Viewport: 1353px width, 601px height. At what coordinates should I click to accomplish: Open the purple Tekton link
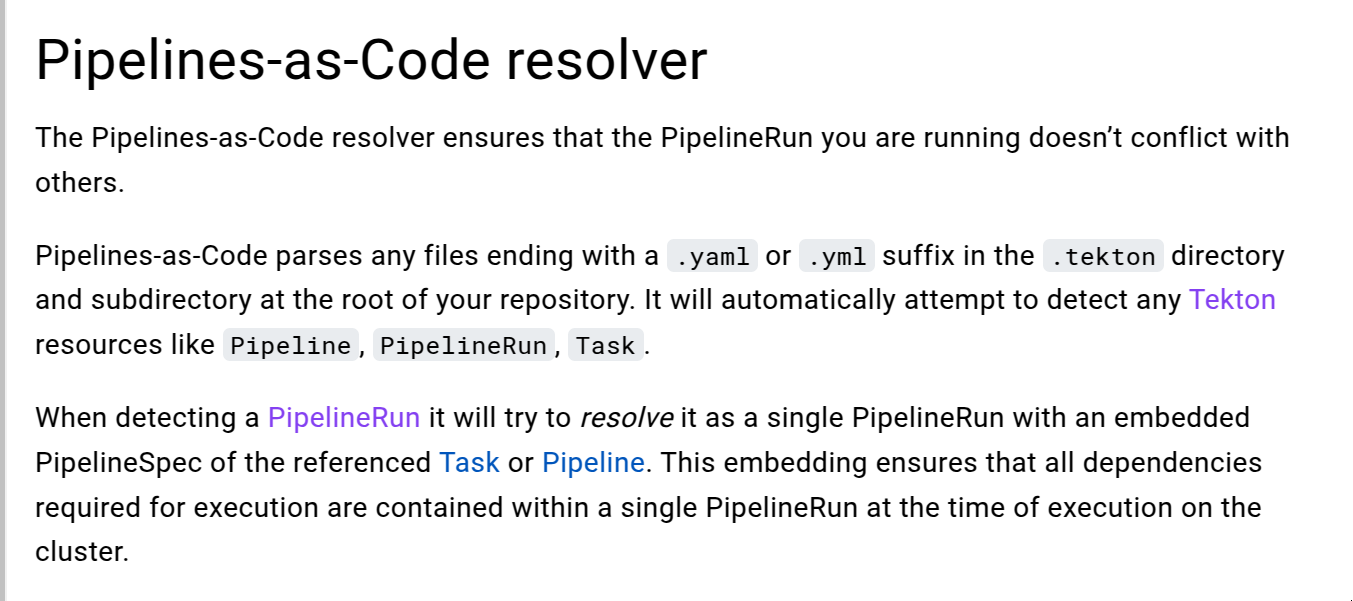[1232, 300]
